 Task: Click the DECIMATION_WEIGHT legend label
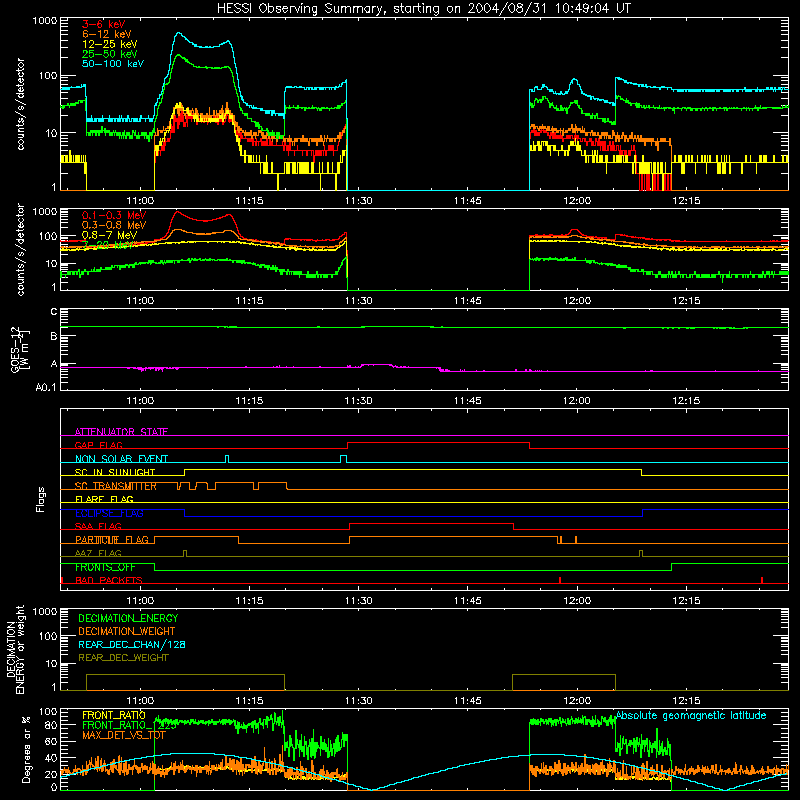127,631
